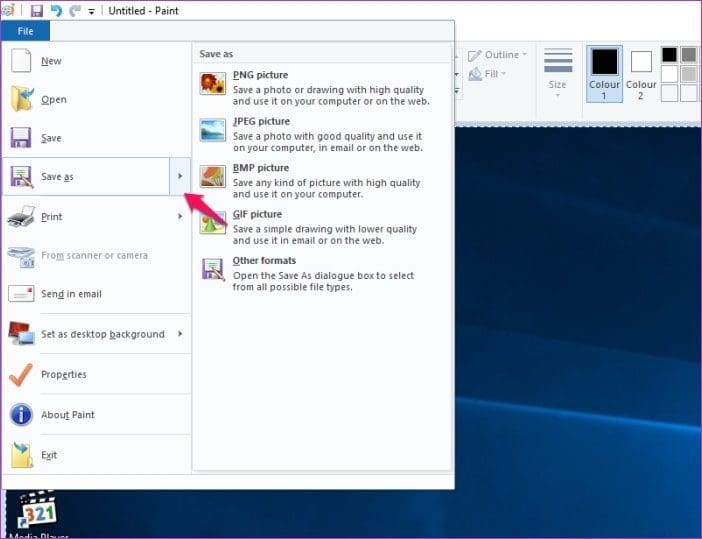Pick the white palette colour
The image size is (702, 539).
point(669,74)
